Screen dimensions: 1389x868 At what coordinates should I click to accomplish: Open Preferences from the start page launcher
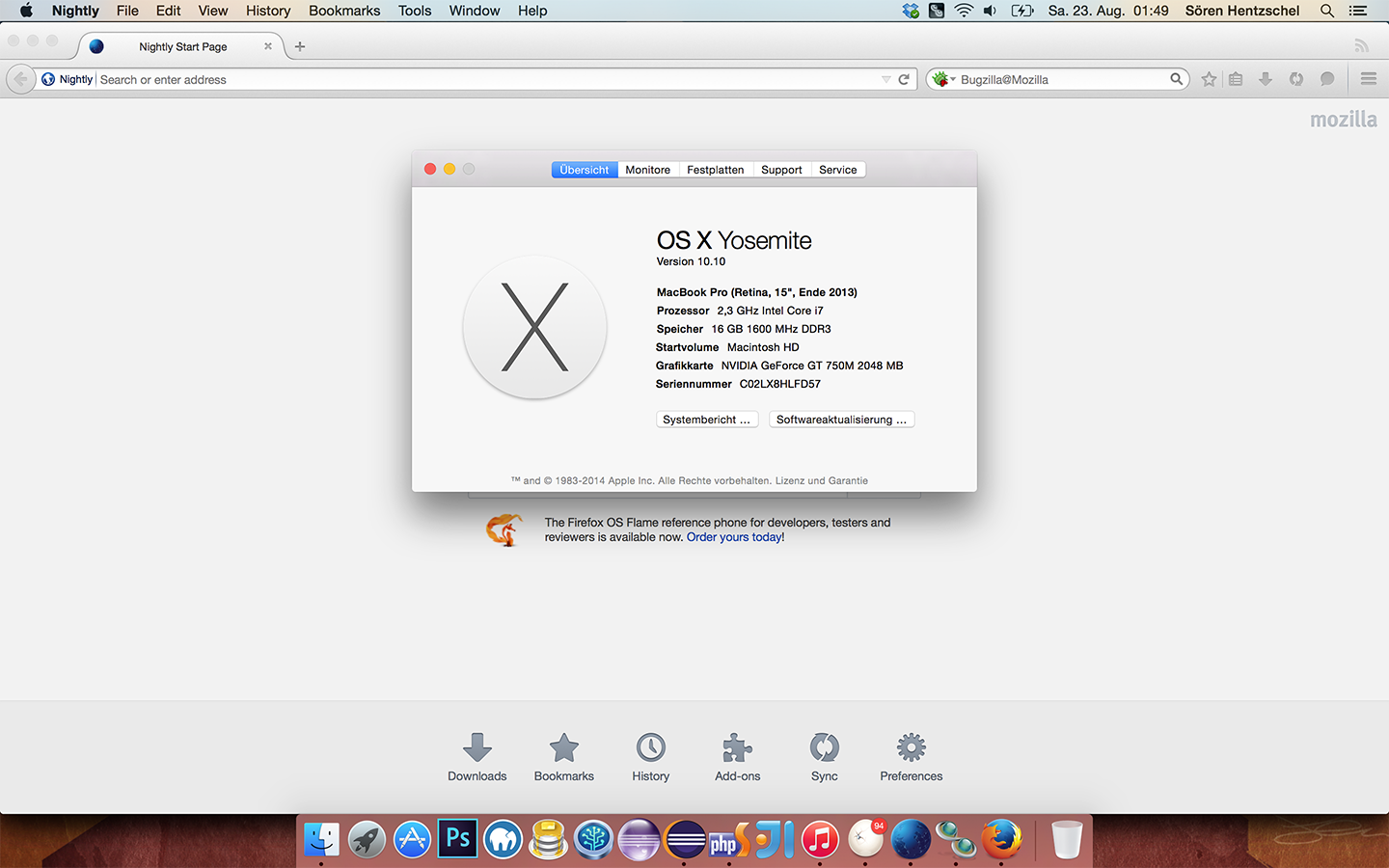coord(912,756)
